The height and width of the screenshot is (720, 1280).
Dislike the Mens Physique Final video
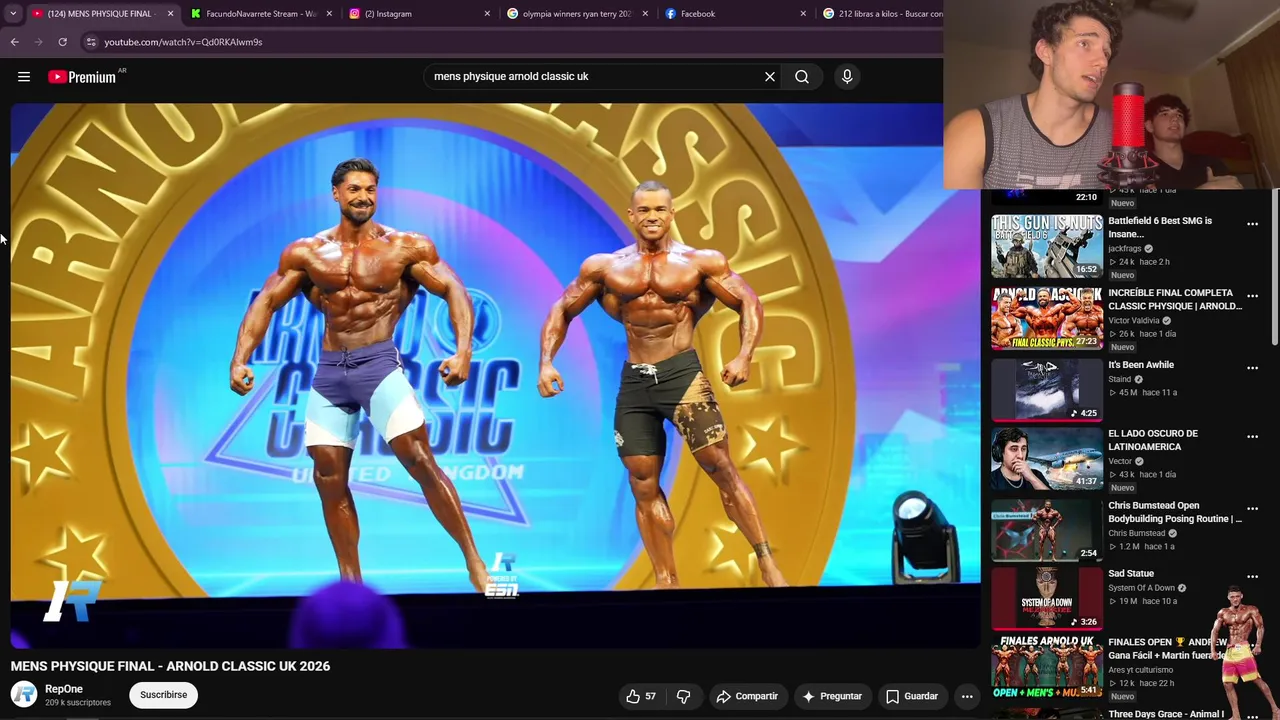click(x=684, y=696)
